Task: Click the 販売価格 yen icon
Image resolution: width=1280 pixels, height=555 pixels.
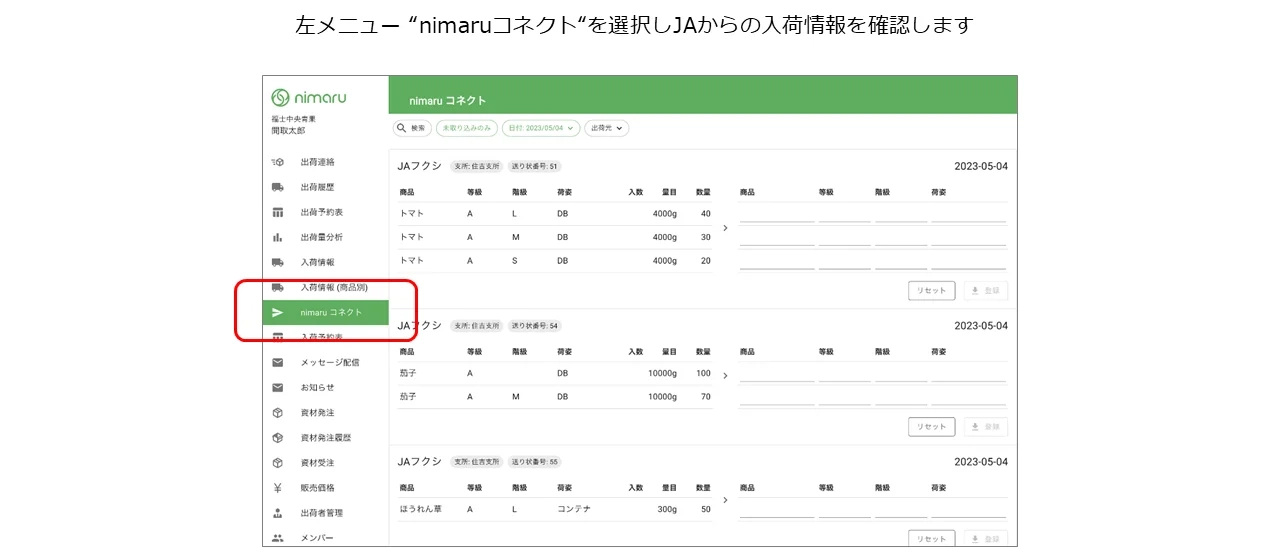Action: (278, 488)
